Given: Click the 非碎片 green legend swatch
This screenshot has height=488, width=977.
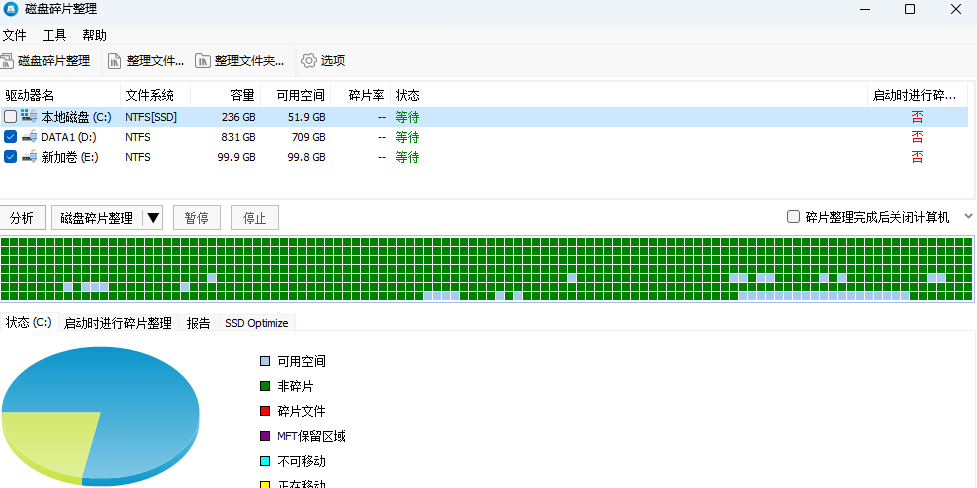Looking at the screenshot, I should point(265,386).
